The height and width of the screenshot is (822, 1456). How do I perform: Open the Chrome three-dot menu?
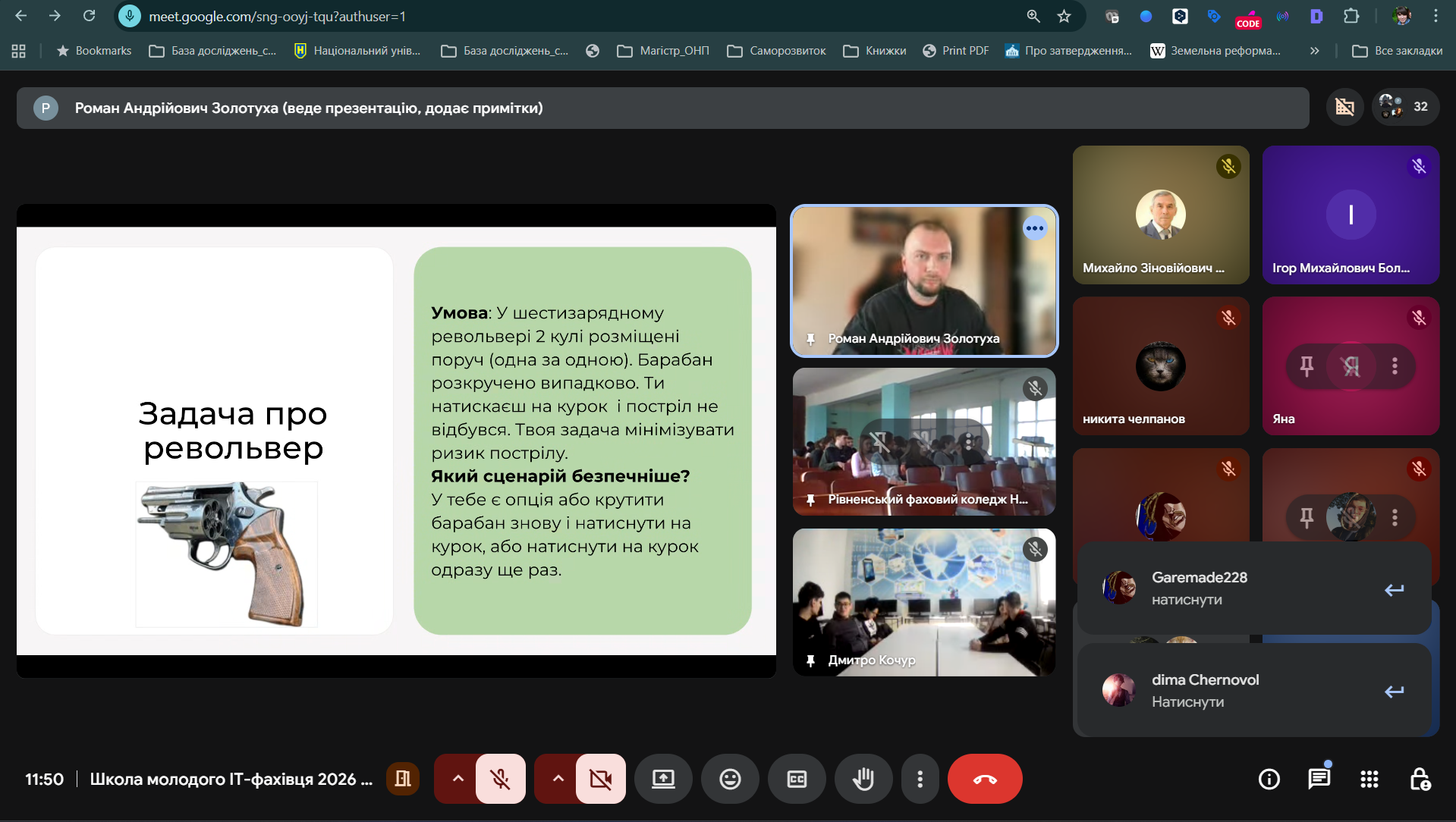click(1436, 16)
